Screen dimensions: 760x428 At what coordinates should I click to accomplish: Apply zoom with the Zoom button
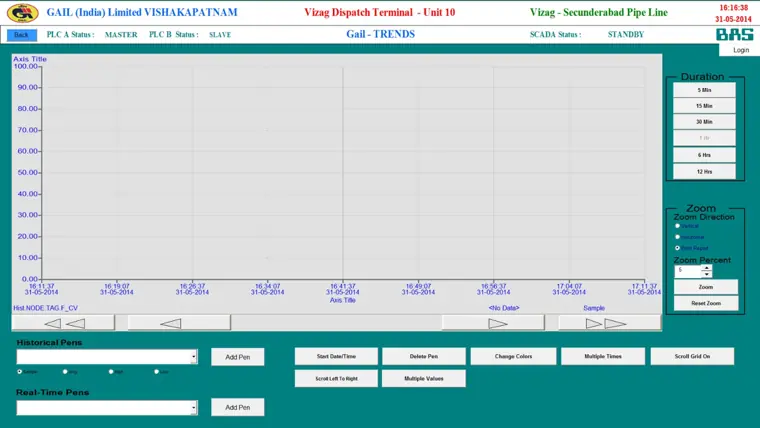click(706, 287)
